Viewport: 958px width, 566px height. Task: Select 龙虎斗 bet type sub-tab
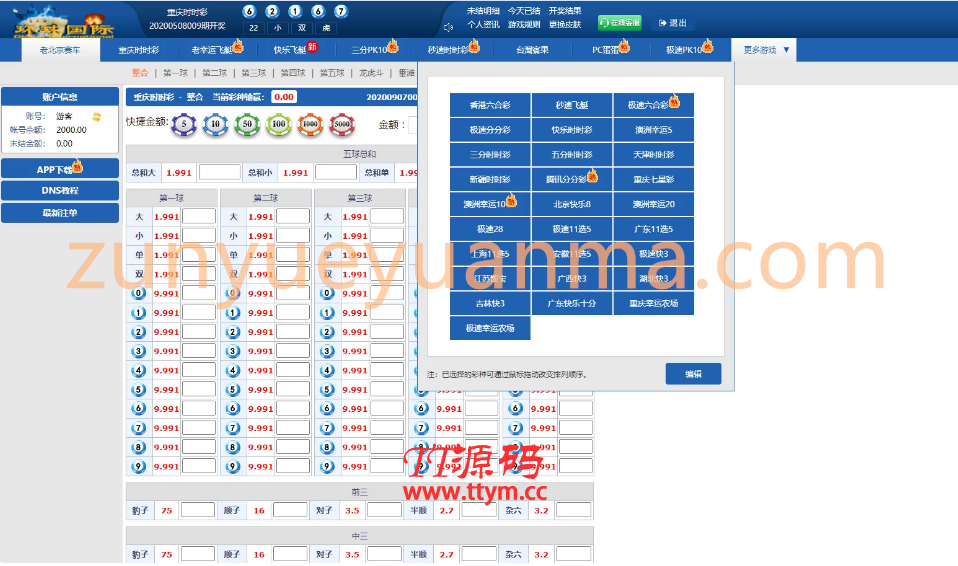click(371, 73)
